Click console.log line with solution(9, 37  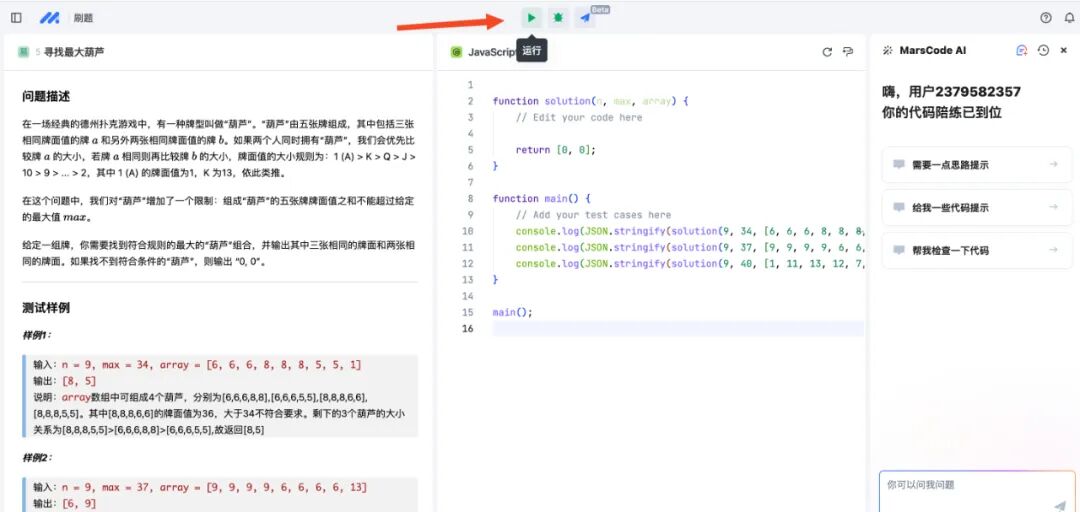point(689,247)
